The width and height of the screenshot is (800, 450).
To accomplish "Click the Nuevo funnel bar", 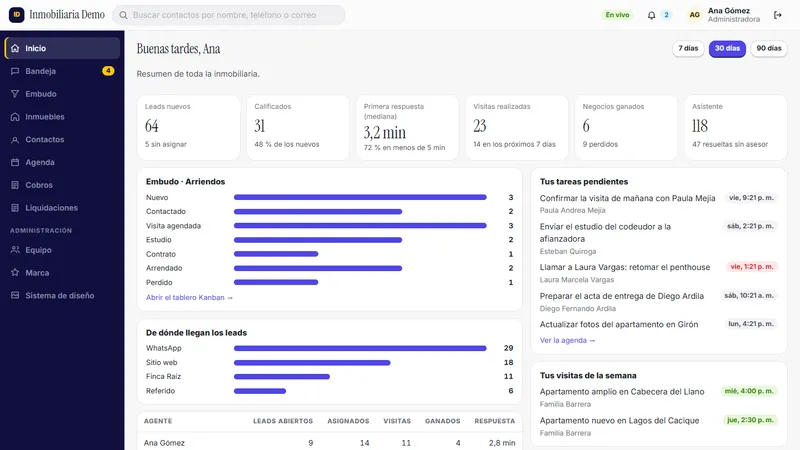I will 360,197.
